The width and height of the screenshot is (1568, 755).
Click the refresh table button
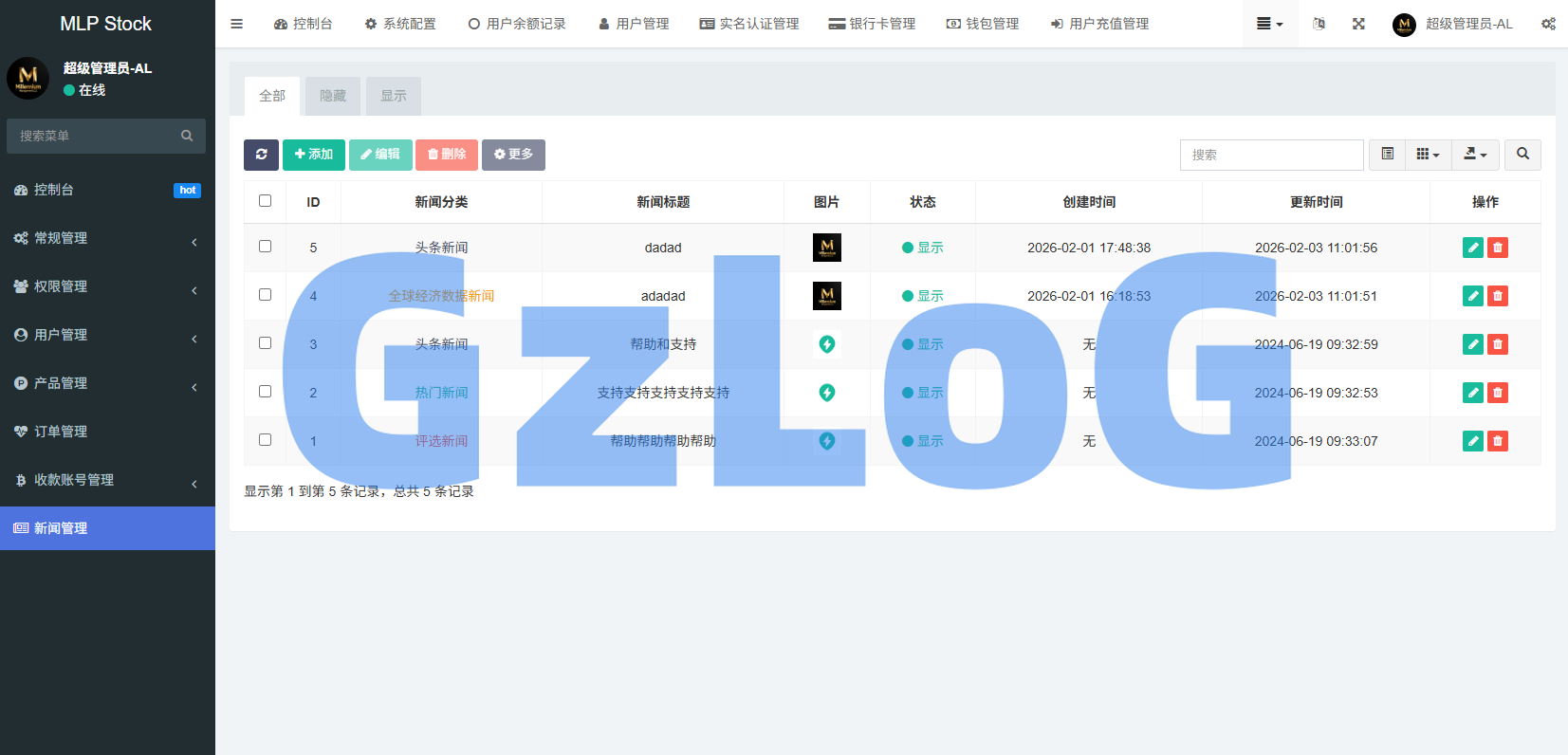pos(261,155)
